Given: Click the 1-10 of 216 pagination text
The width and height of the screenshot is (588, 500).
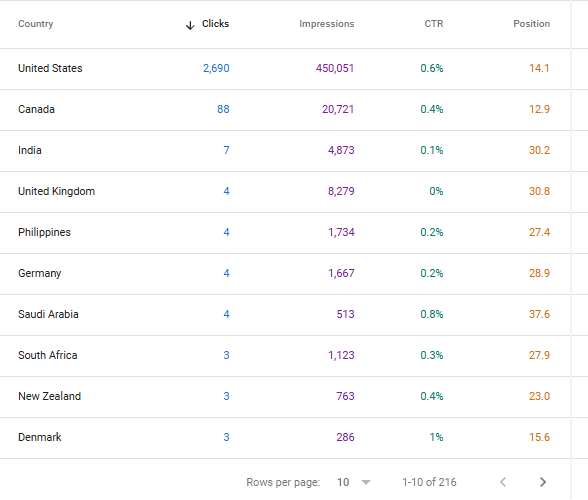Looking at the screenshot, I should (x=429, y=482).
